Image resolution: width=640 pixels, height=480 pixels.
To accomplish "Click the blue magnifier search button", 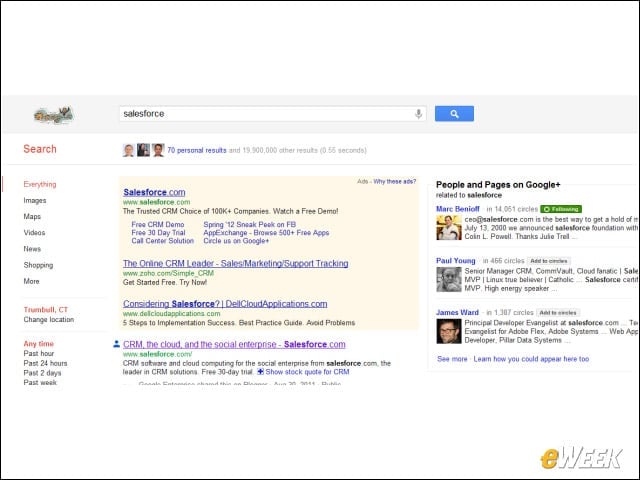I will click(x=454, y=114).
